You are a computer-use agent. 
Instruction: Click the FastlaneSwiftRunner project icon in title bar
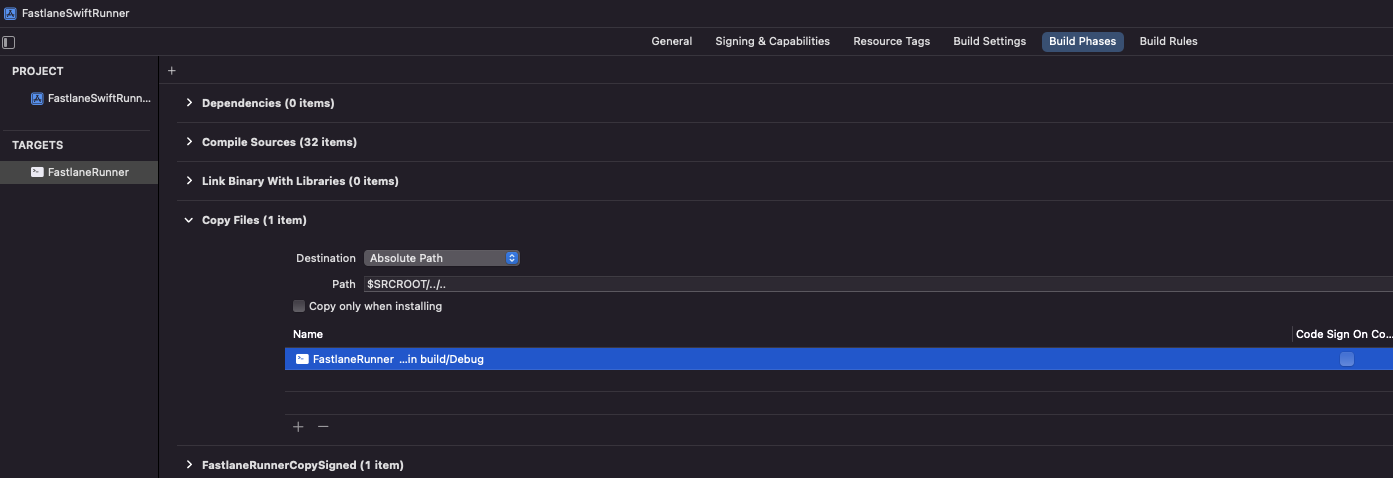coord(10,13)
